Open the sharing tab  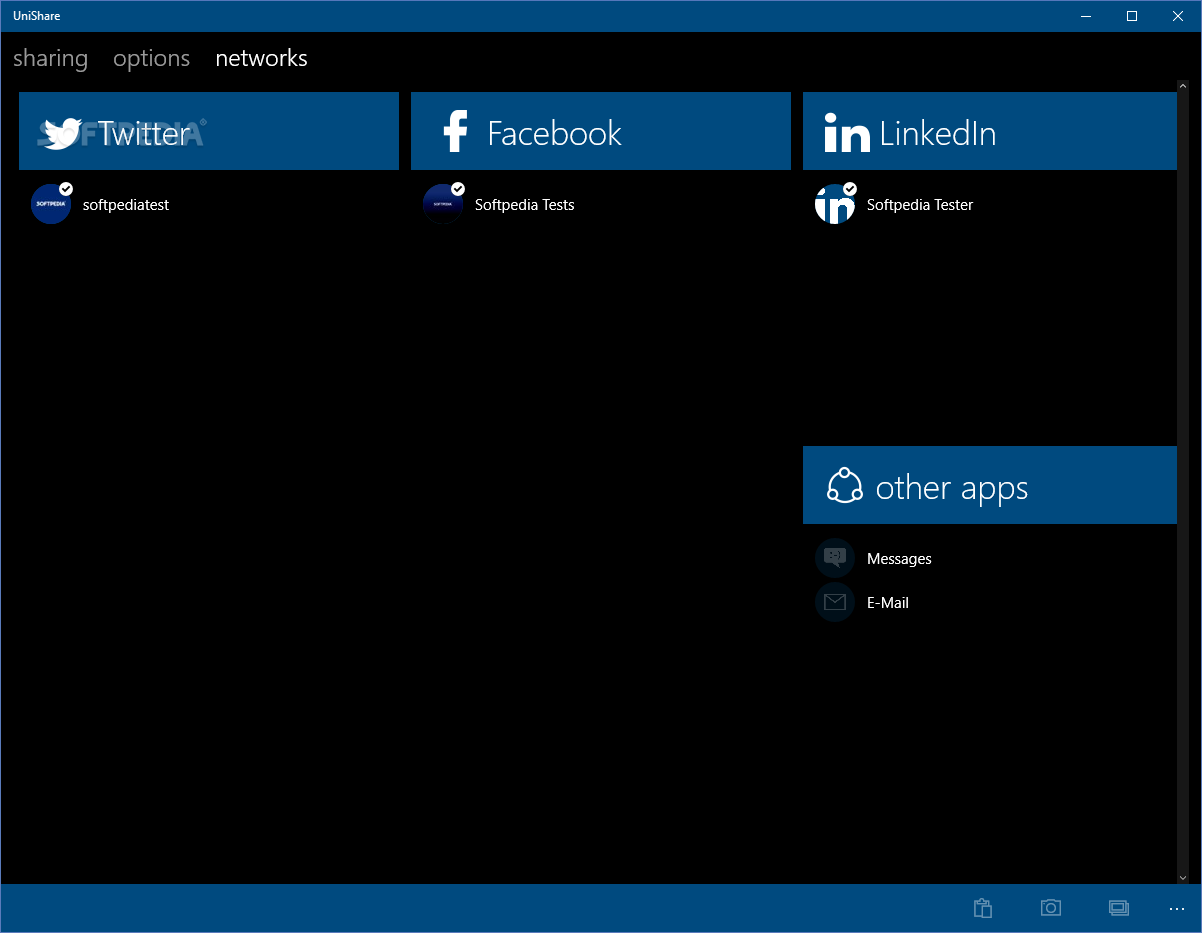click(50, 58)
